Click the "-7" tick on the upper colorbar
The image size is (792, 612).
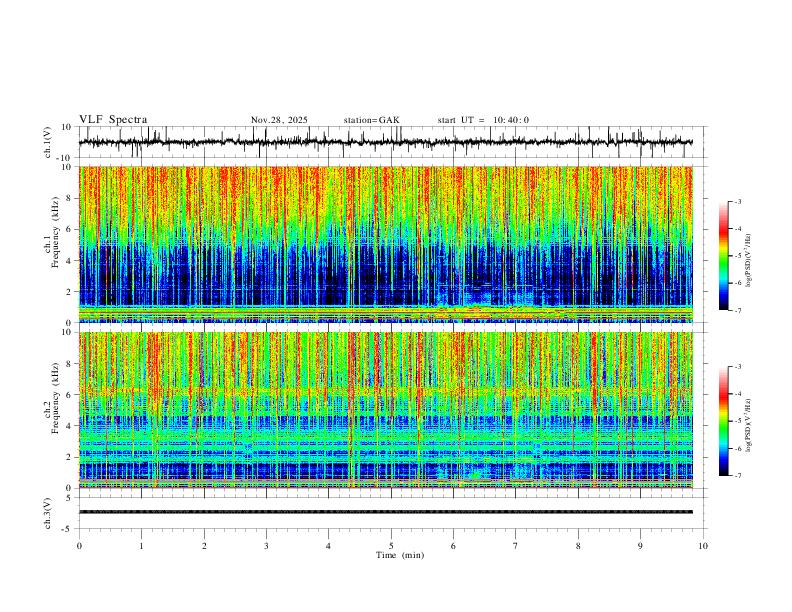point(738,311)
